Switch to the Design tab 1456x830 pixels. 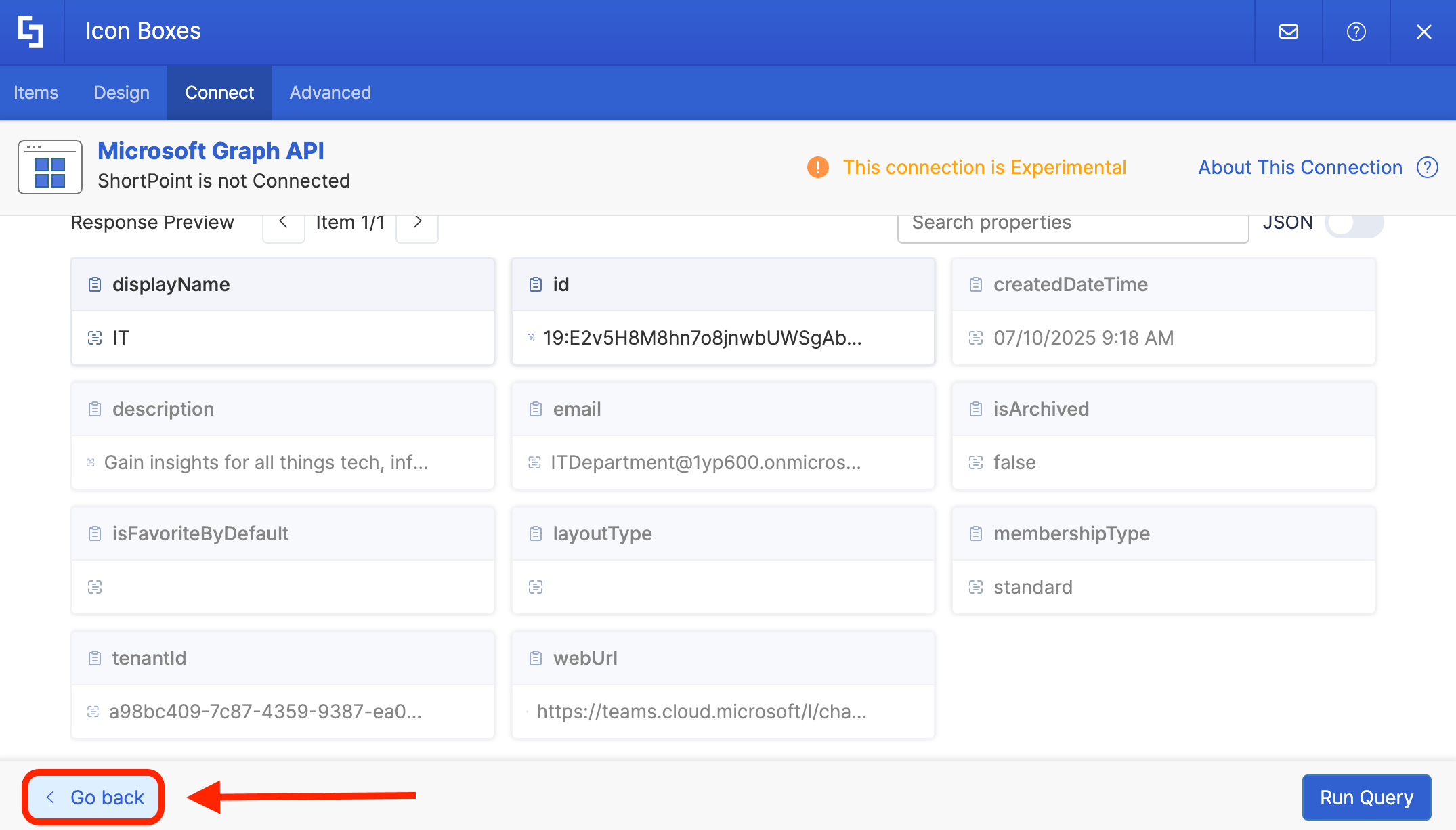click(122, 93)
